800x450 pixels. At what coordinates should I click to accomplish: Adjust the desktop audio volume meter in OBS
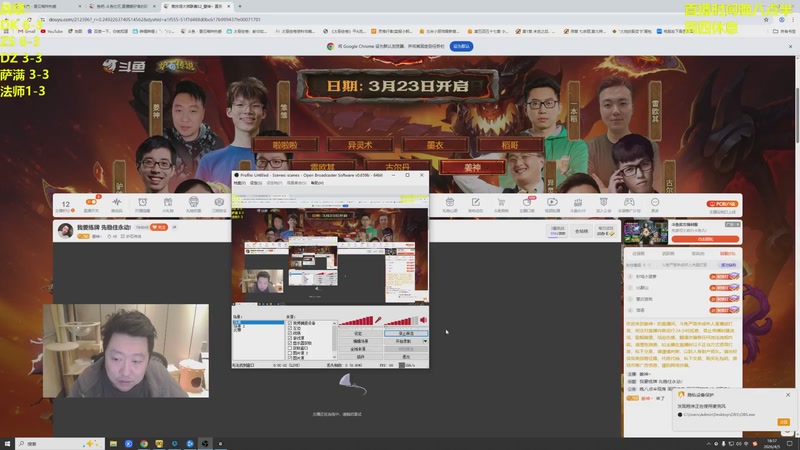401,320
